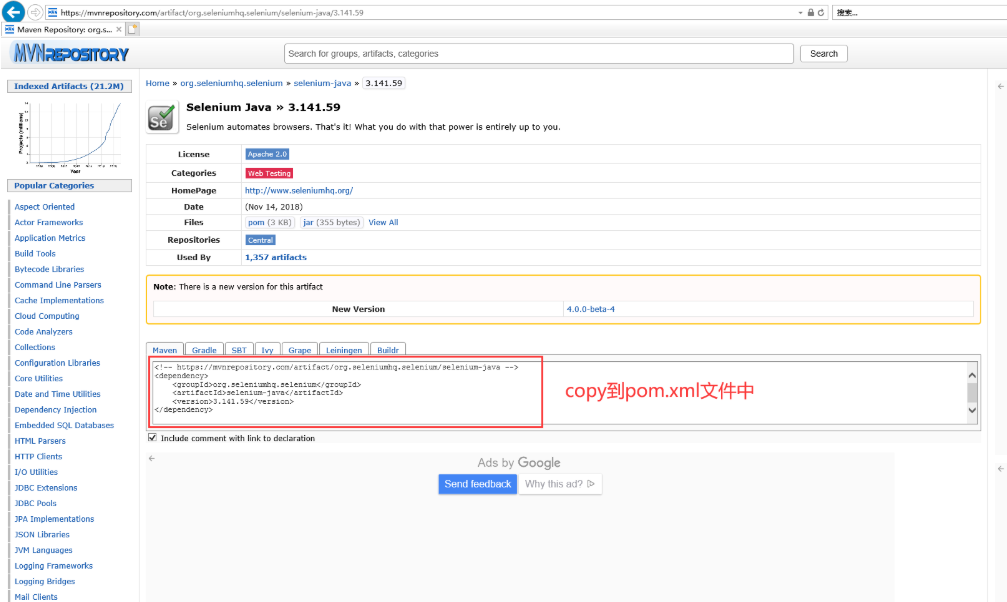Click the Apache 2.0 license tag

click(267, 154)
